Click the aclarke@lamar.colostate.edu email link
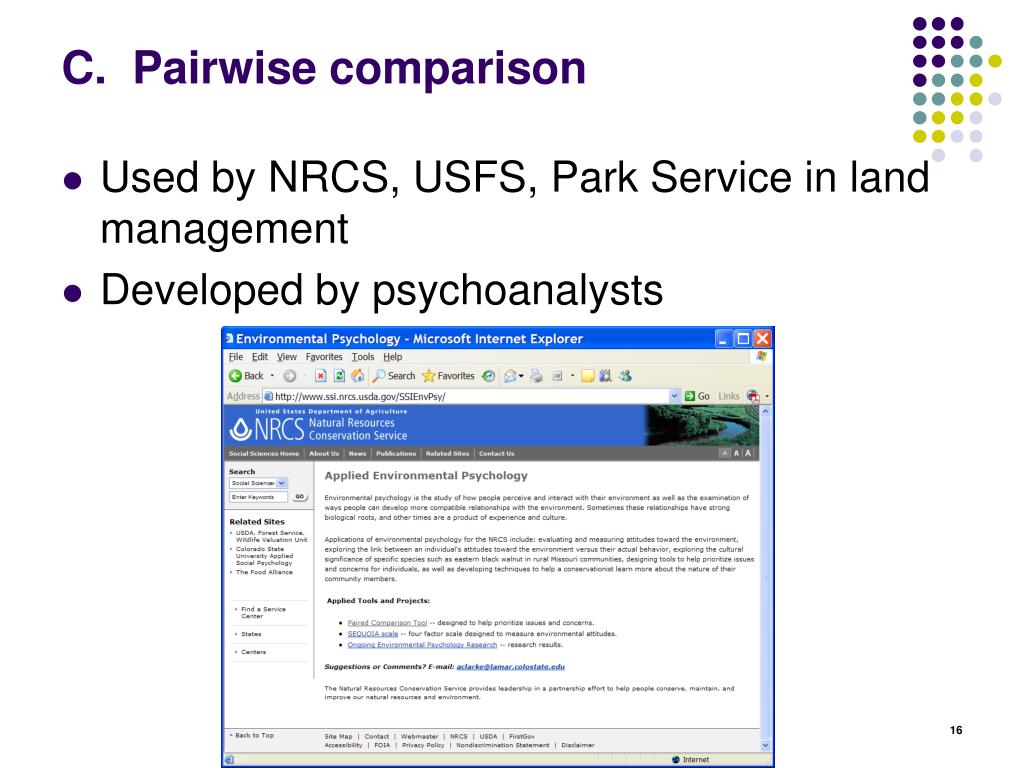 pos(511,667)
